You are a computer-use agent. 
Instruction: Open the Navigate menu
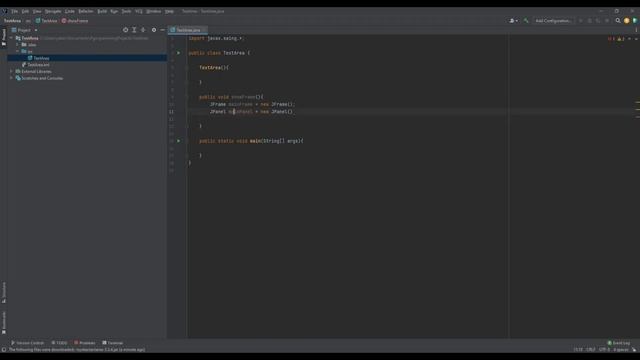coord(53,11)
